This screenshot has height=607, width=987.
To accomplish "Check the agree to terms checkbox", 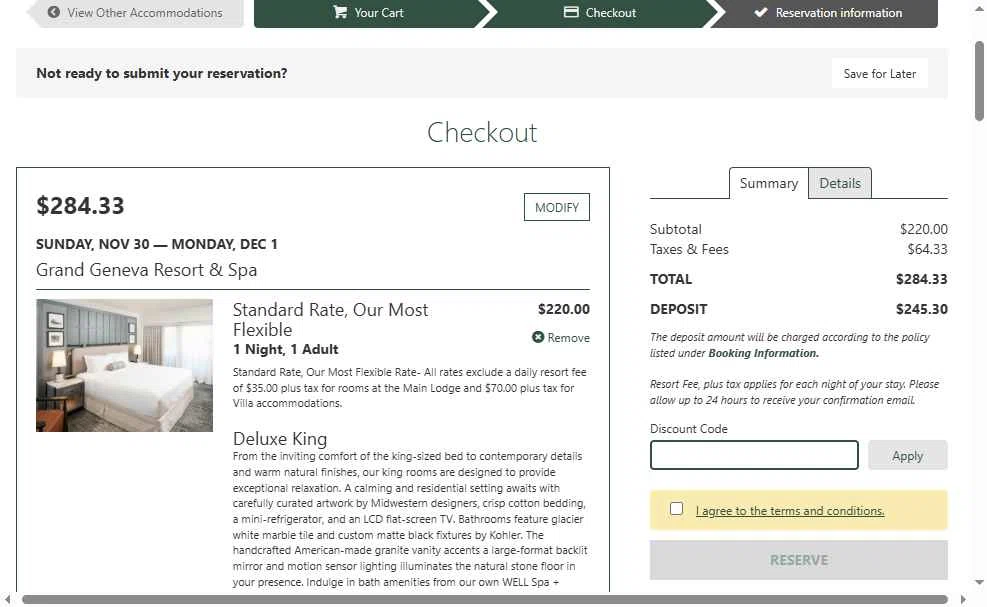I will 676,509.
